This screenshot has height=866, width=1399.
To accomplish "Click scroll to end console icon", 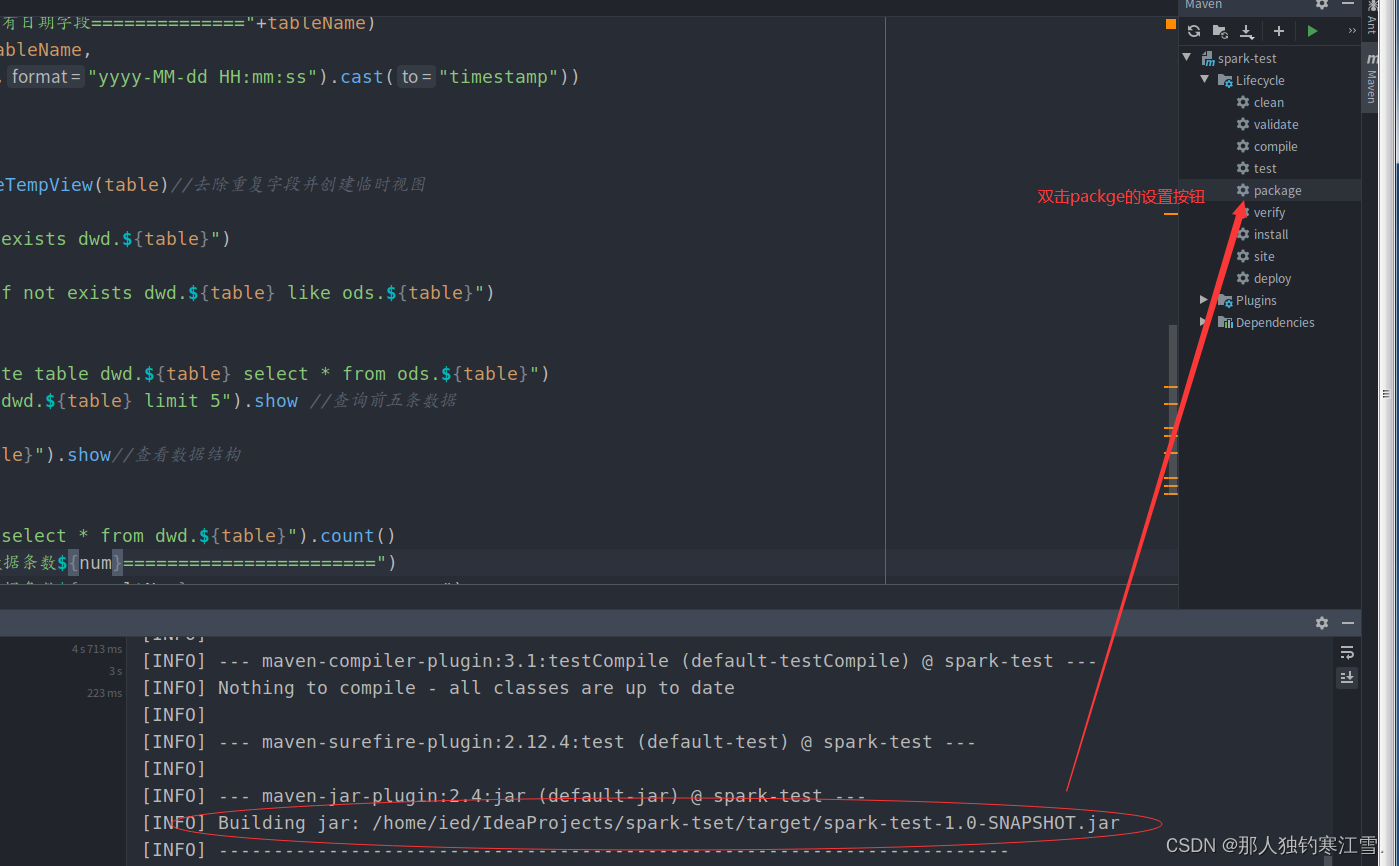I will point(1347,678).
